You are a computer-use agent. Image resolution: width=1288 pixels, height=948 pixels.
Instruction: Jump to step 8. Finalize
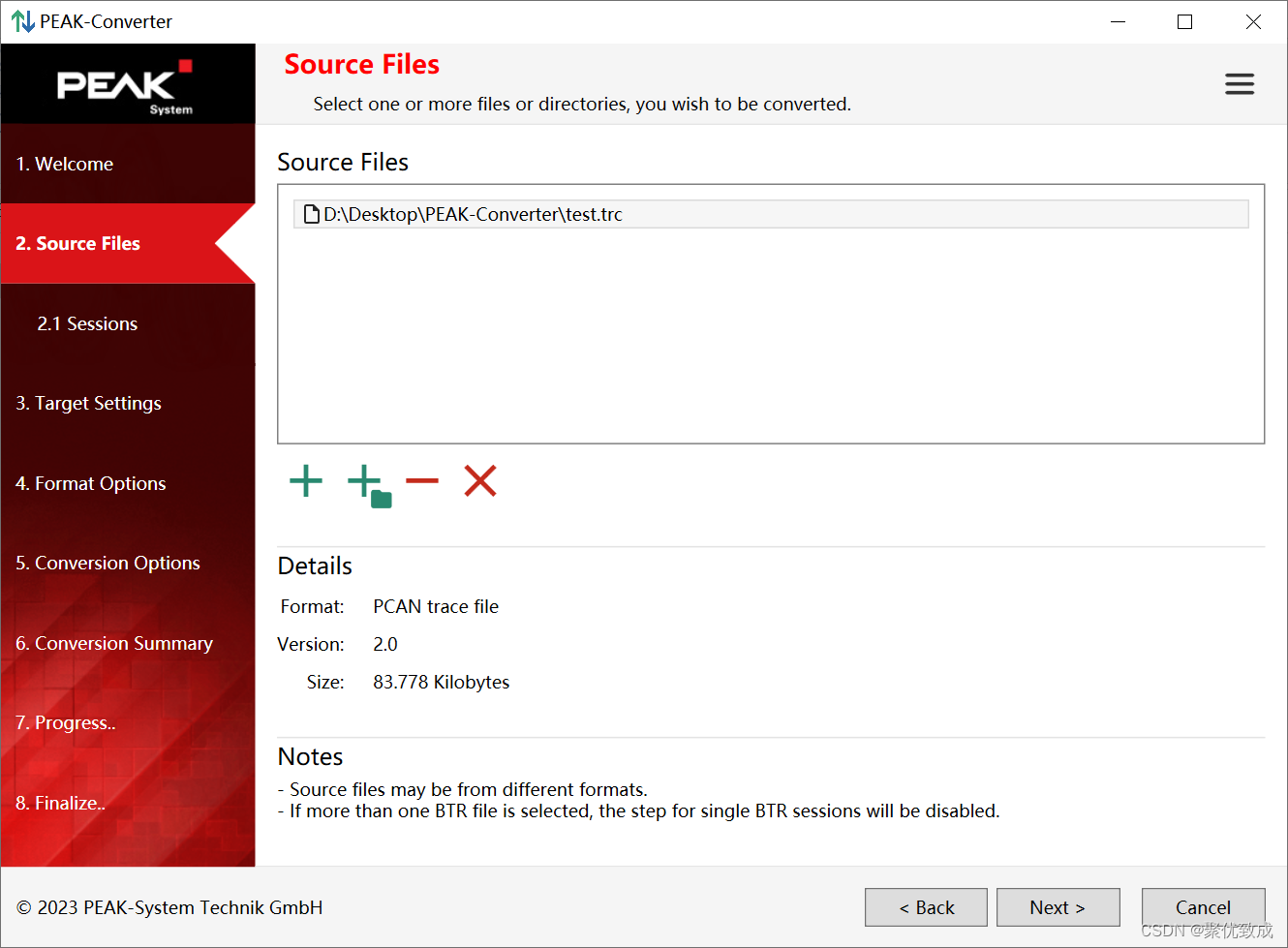click(128, 803)
